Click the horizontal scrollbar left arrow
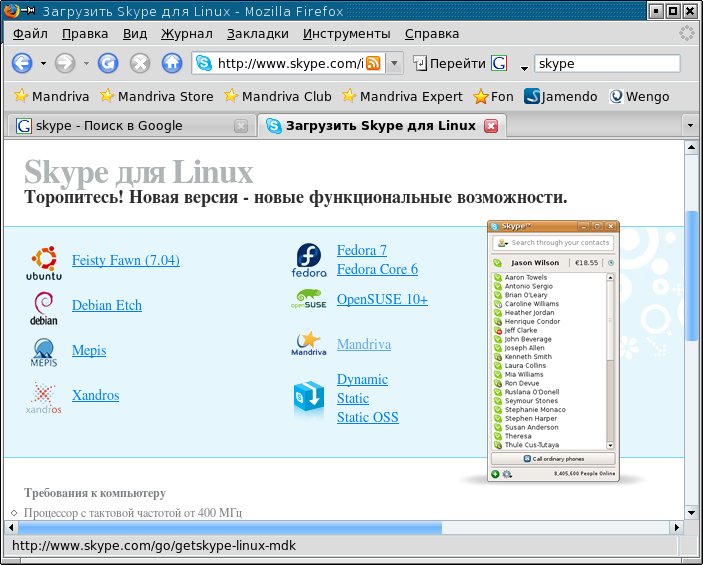703x565 pixels. point(11,527)
